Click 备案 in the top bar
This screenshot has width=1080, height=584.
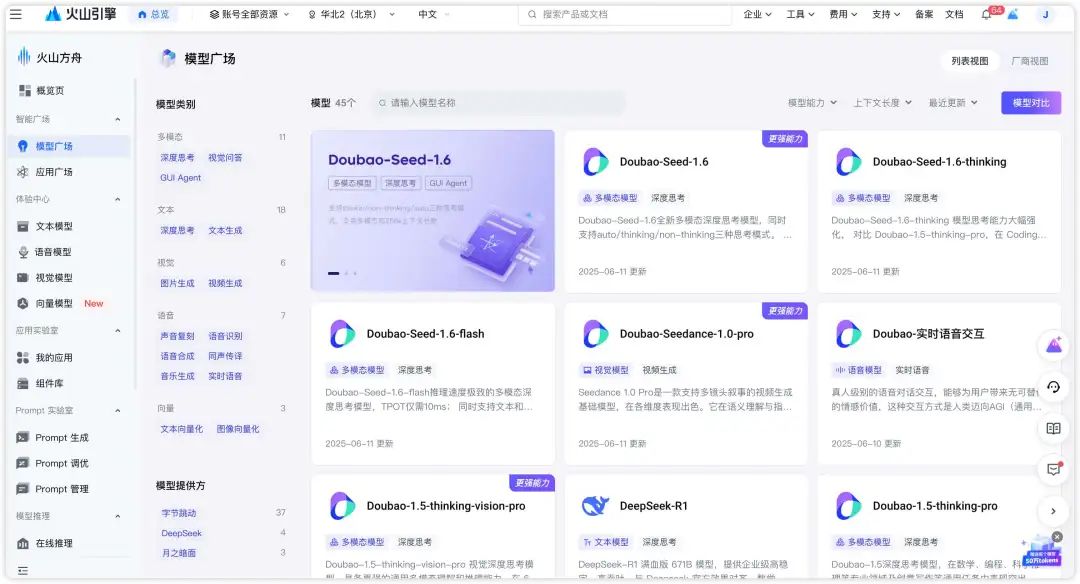click(924, 14)
